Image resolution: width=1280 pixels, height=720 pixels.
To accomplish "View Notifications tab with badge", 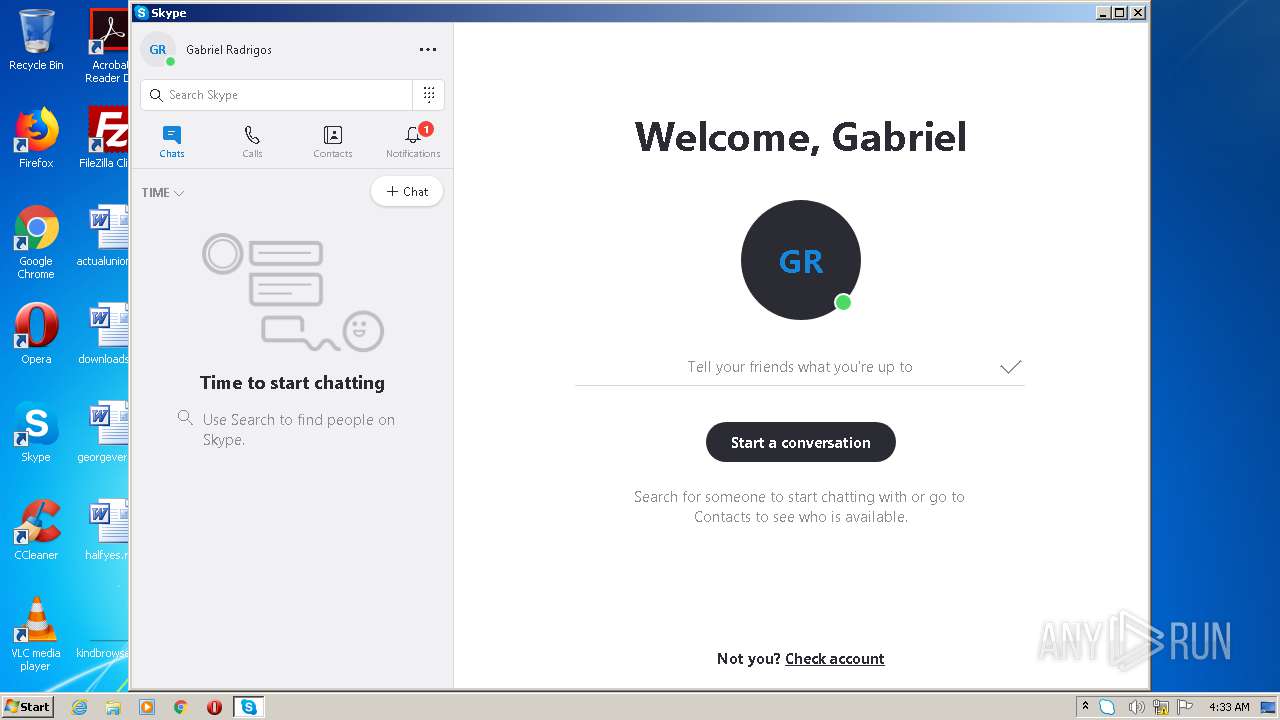I will pos(413,142).
